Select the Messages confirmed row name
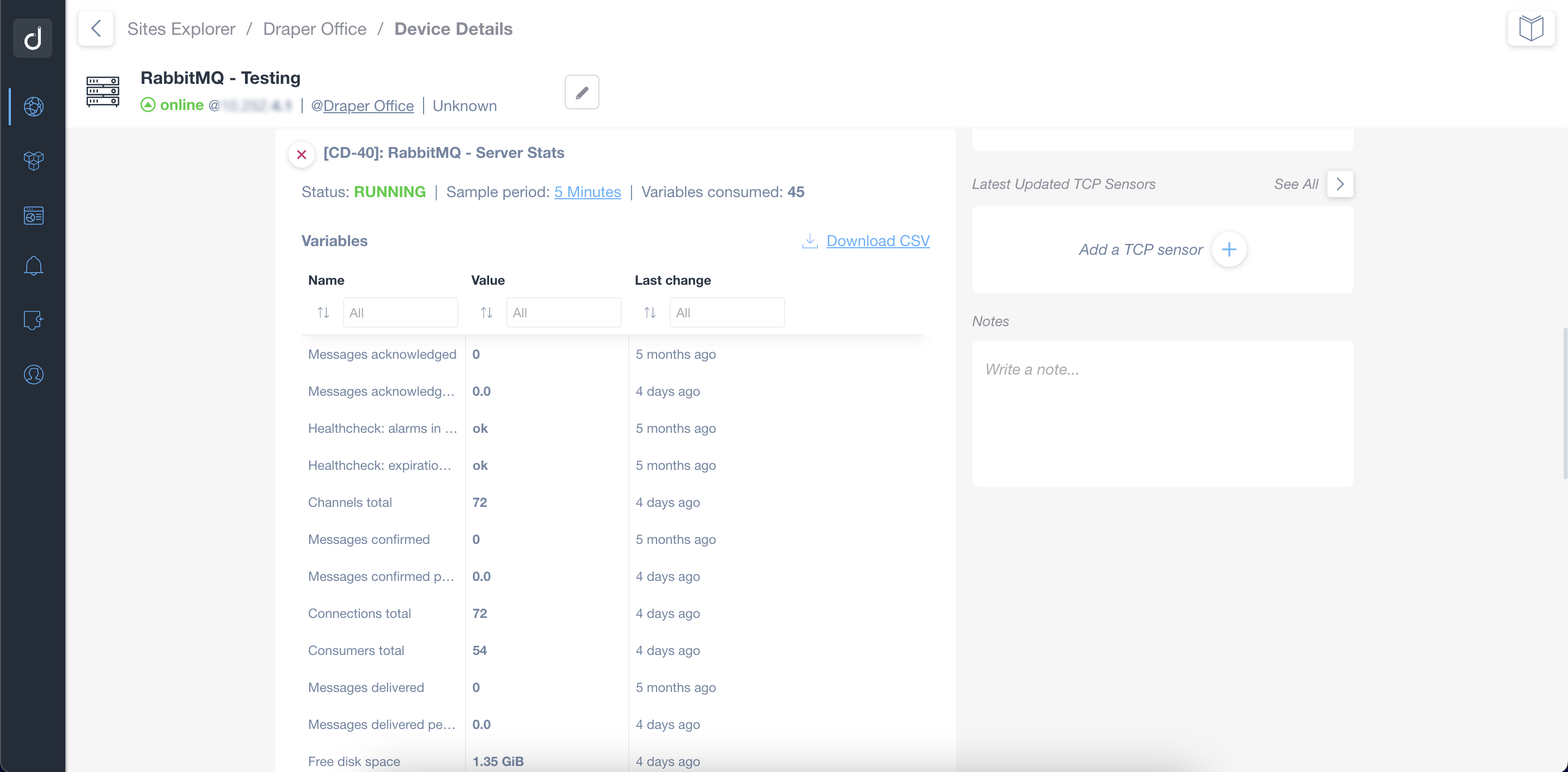The height and width of the screenshot is (772, 1568). 368,540
